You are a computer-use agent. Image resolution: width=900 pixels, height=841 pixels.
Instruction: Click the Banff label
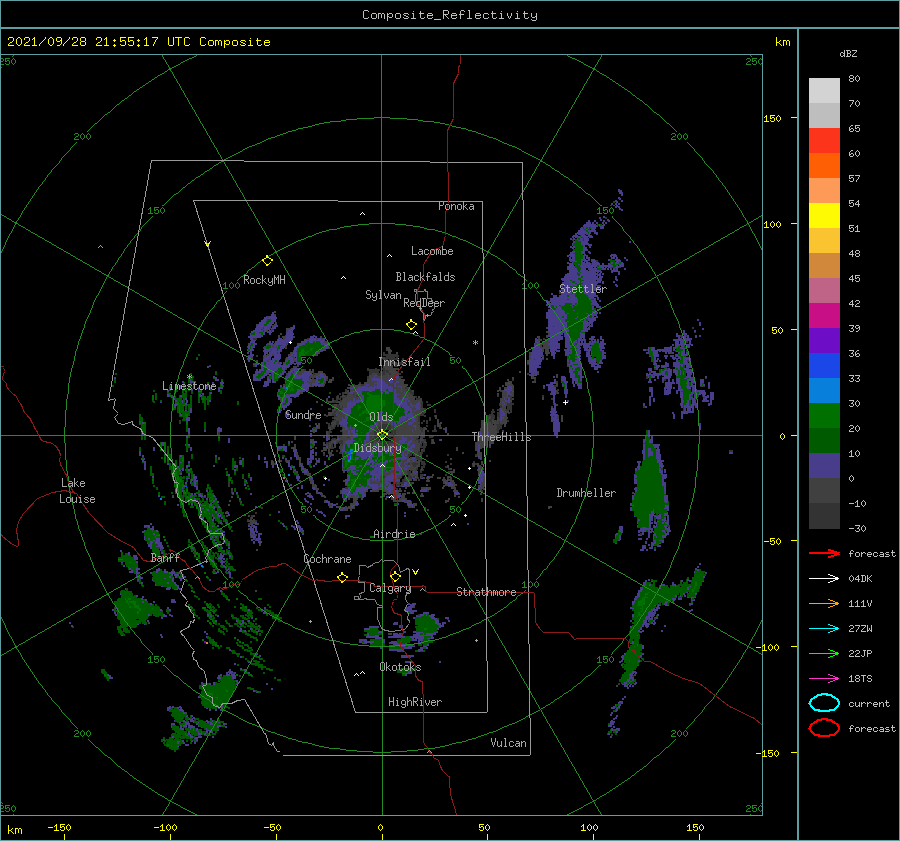click(165, 558)
